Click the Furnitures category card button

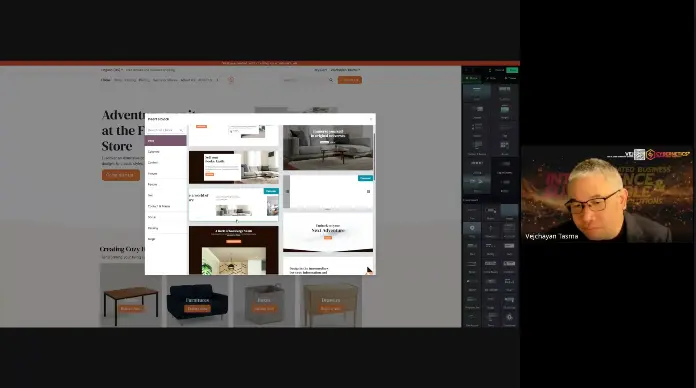tap(197, 309)
